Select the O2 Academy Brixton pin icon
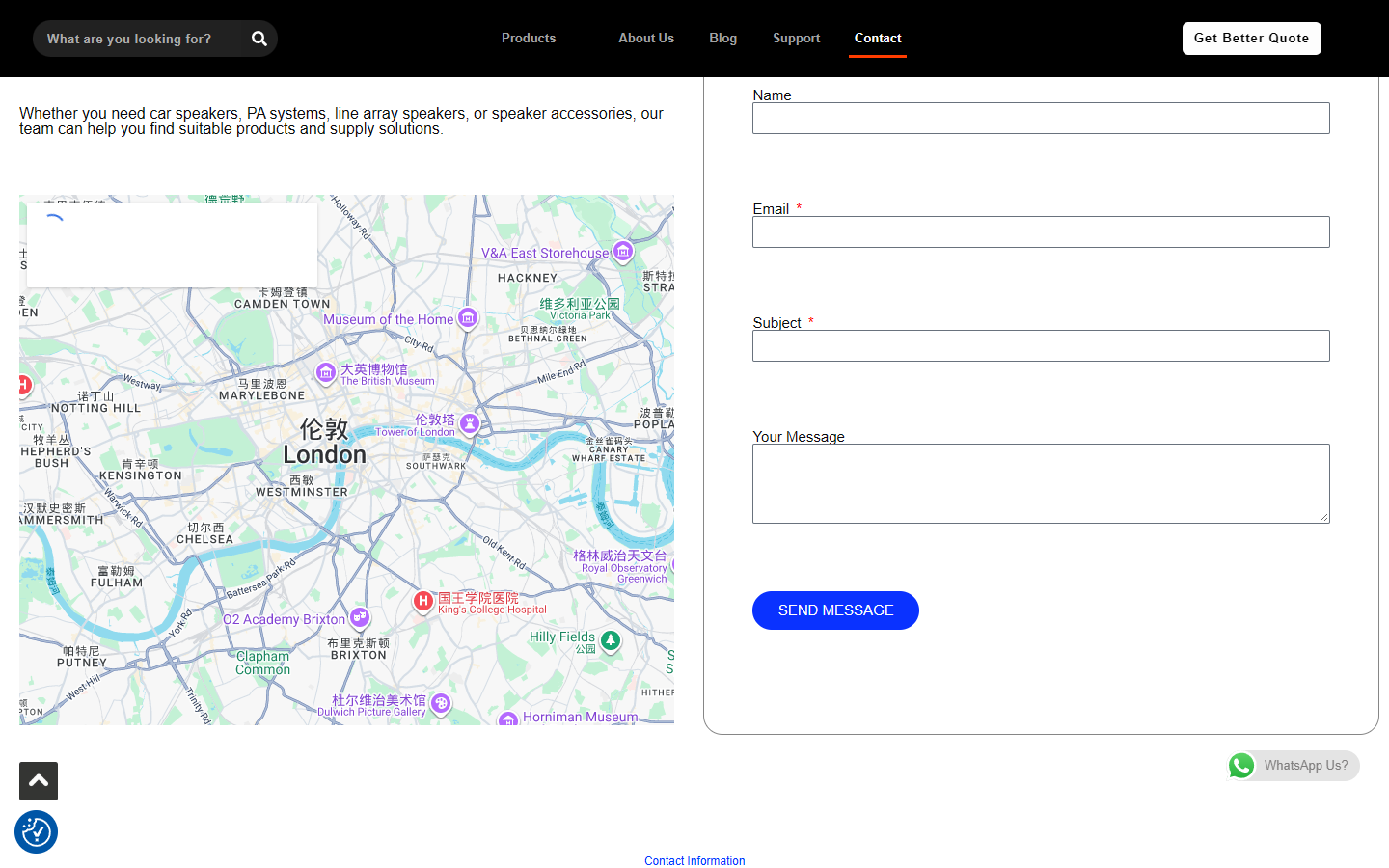Screen dimensions: 1389x868 click(x=360, y=617)
